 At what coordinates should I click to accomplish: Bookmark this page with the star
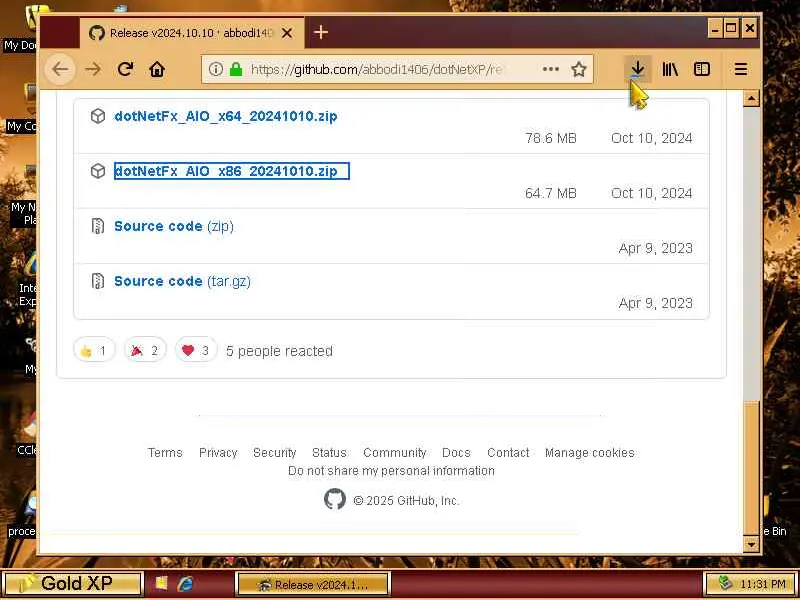click(579, 69)
